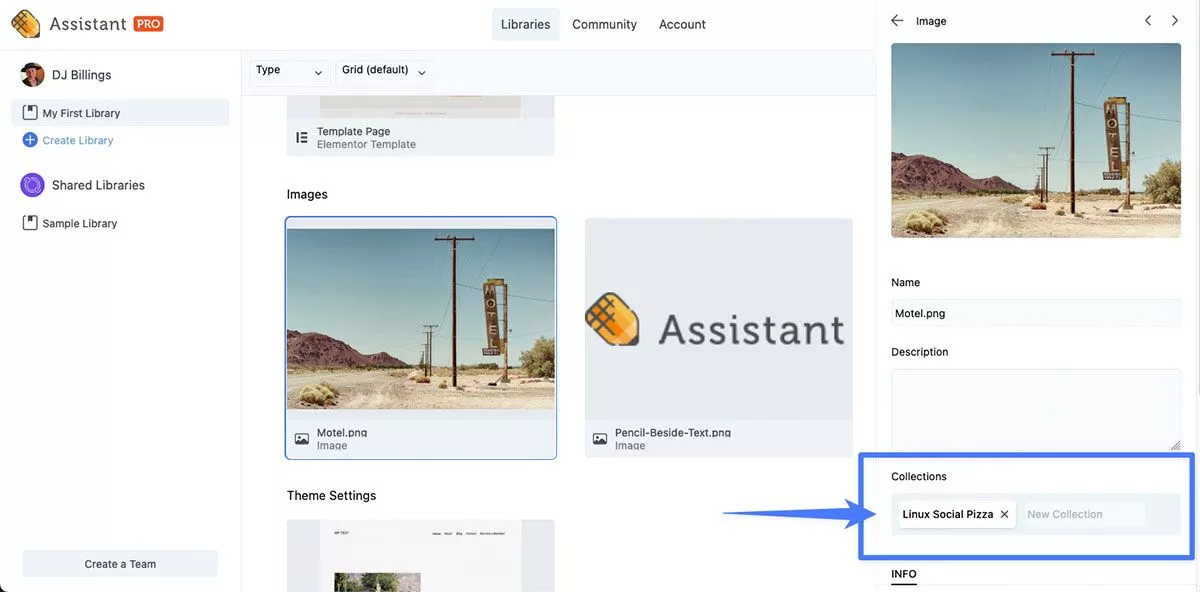Click the DJ Billings user name

point(81,75)
